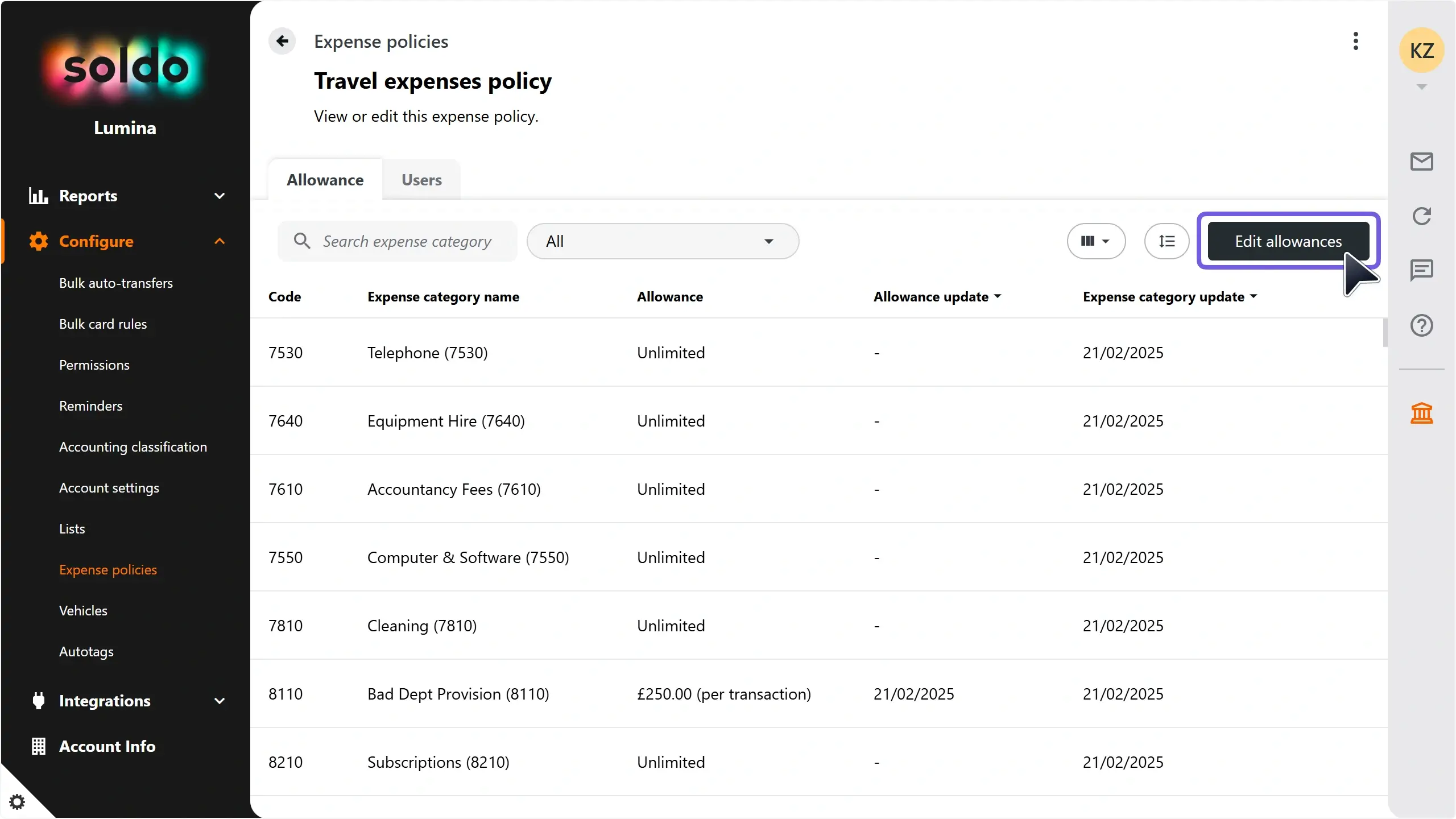Viewport: 1456px width, 819px height.
Task: Switch to the Allowance tab
Action: (325, 180)
